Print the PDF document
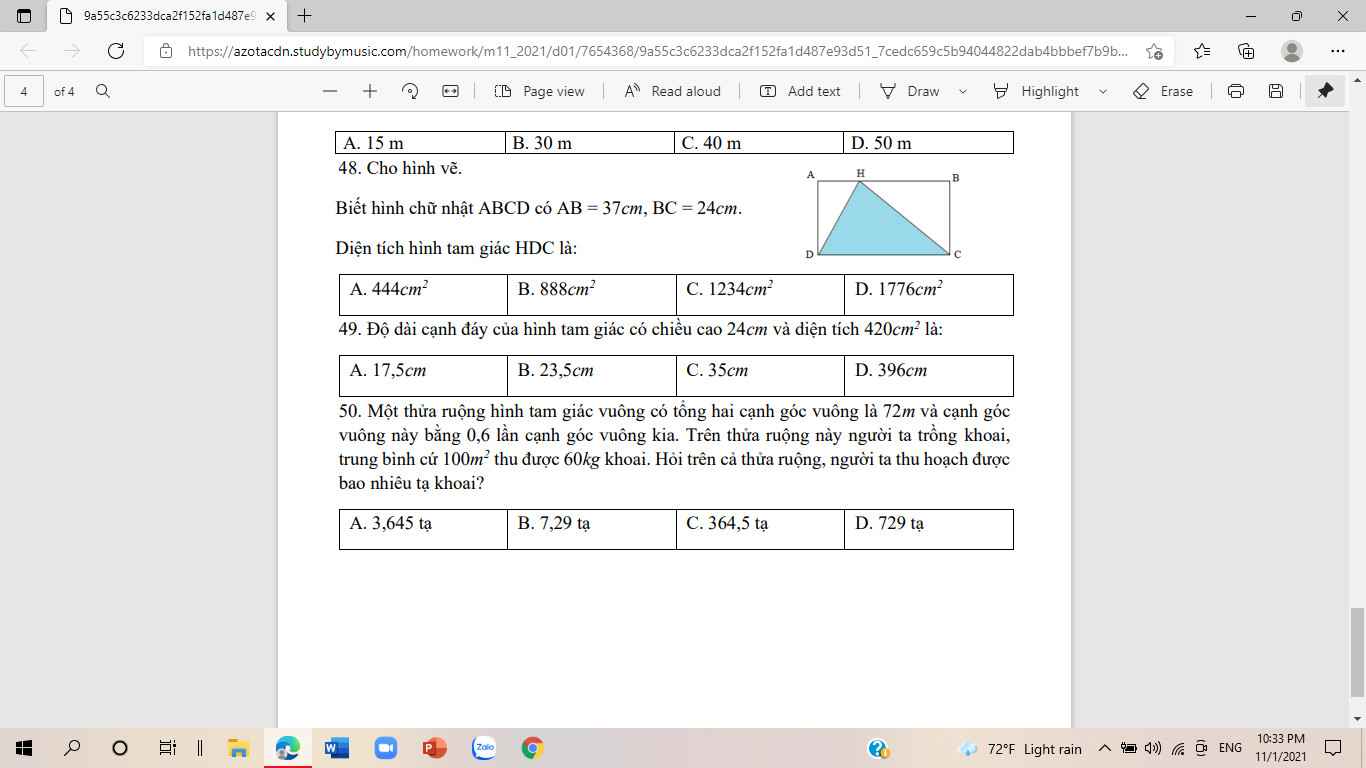The height and width of the screenshot is (768, 1366). pos(1236,91)
